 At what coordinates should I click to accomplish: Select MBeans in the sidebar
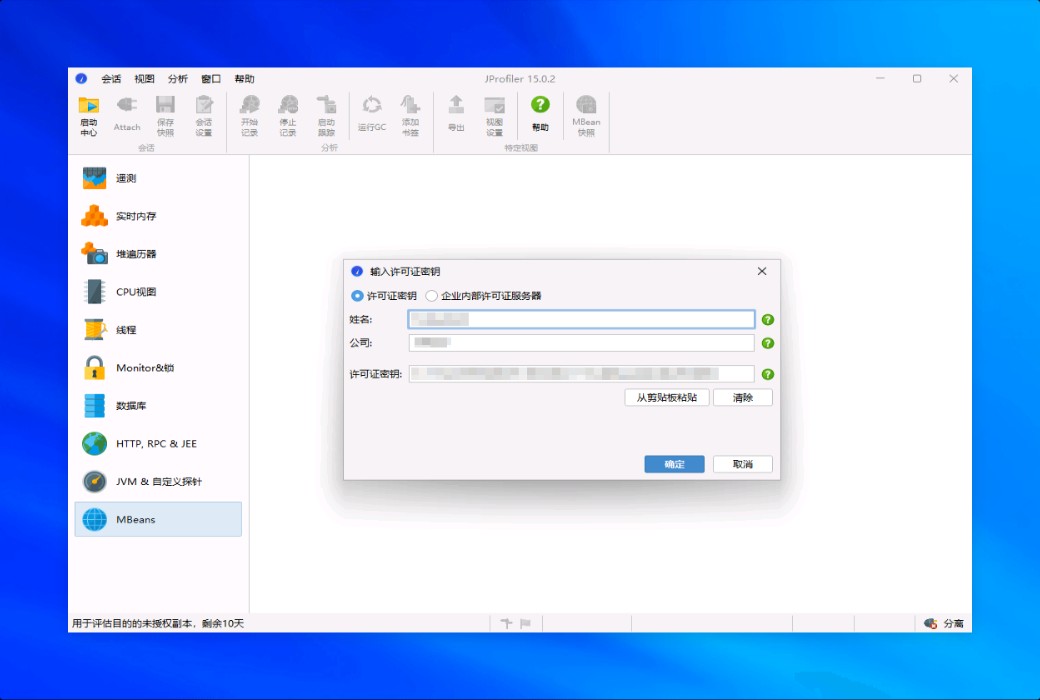click(159, 519)
